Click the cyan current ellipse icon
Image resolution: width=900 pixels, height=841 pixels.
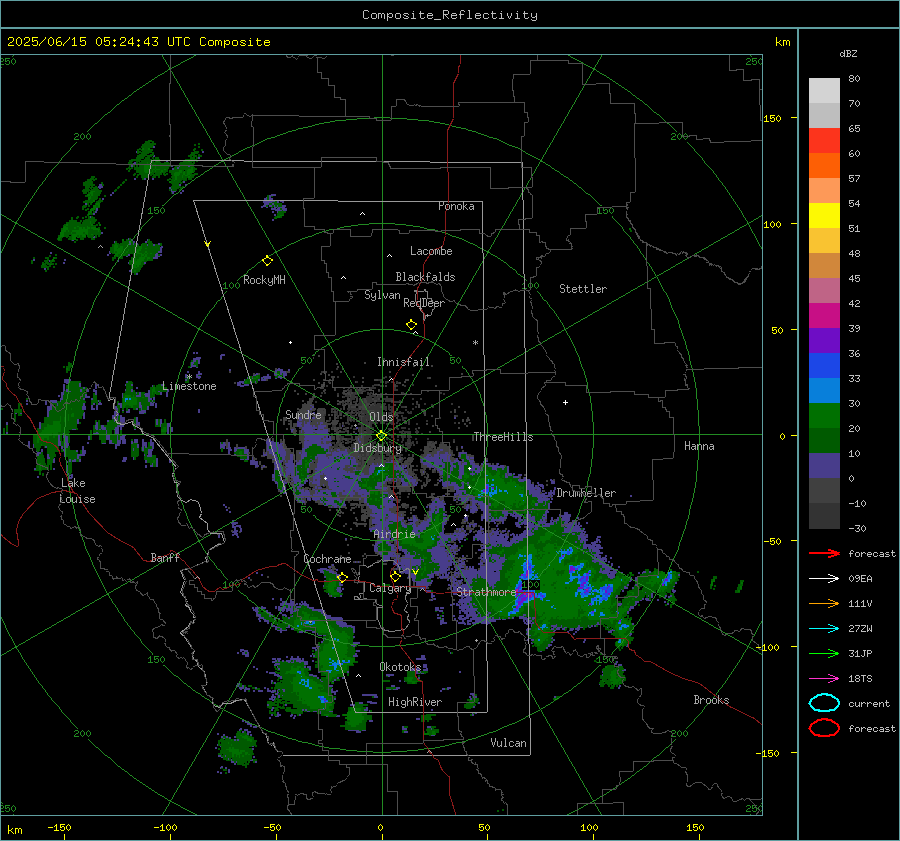[824, 703]
